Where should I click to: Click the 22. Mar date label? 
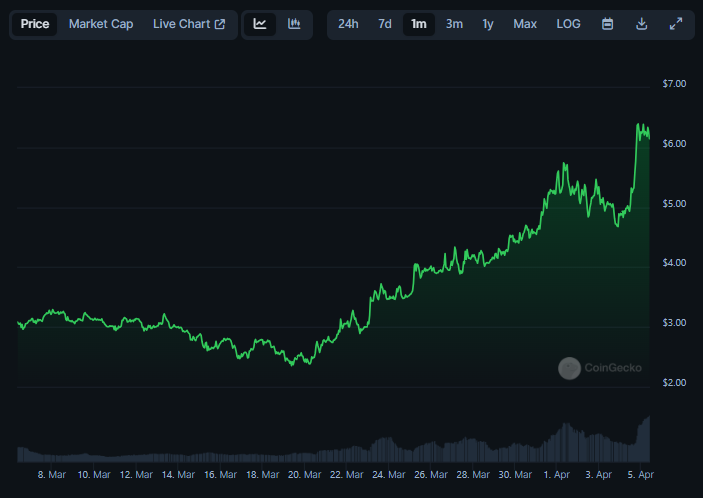[347, 475]
